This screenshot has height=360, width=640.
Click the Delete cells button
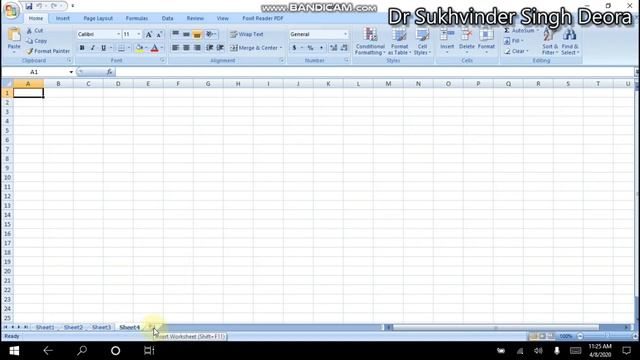pyautogui.click(x=467, y=40)
